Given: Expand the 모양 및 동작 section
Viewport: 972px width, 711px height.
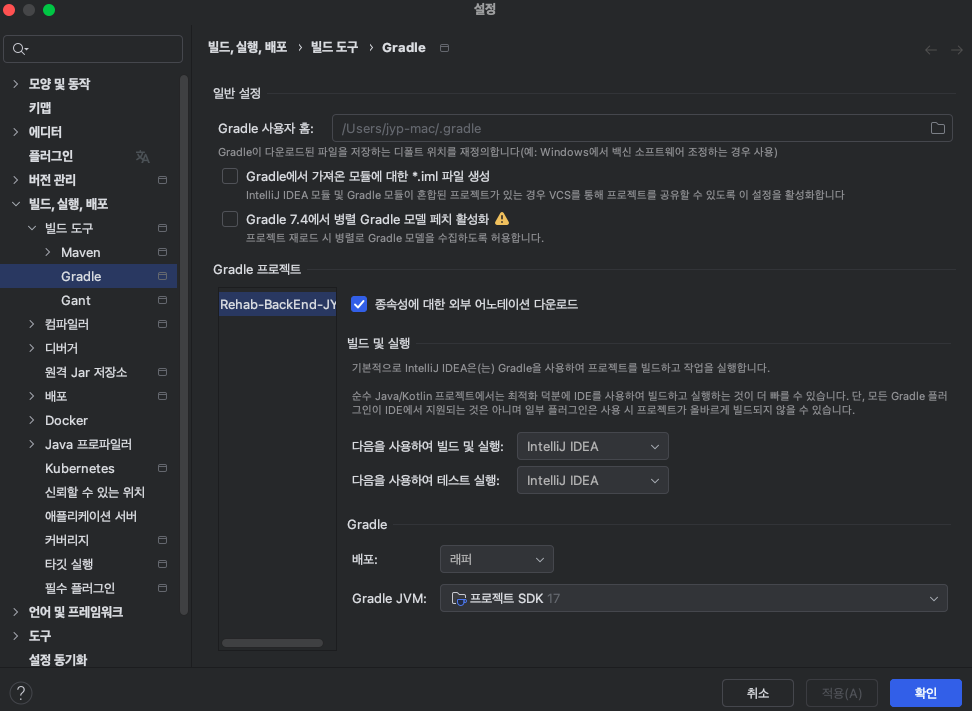Looking at the screenshot, I should click(15, 84).
